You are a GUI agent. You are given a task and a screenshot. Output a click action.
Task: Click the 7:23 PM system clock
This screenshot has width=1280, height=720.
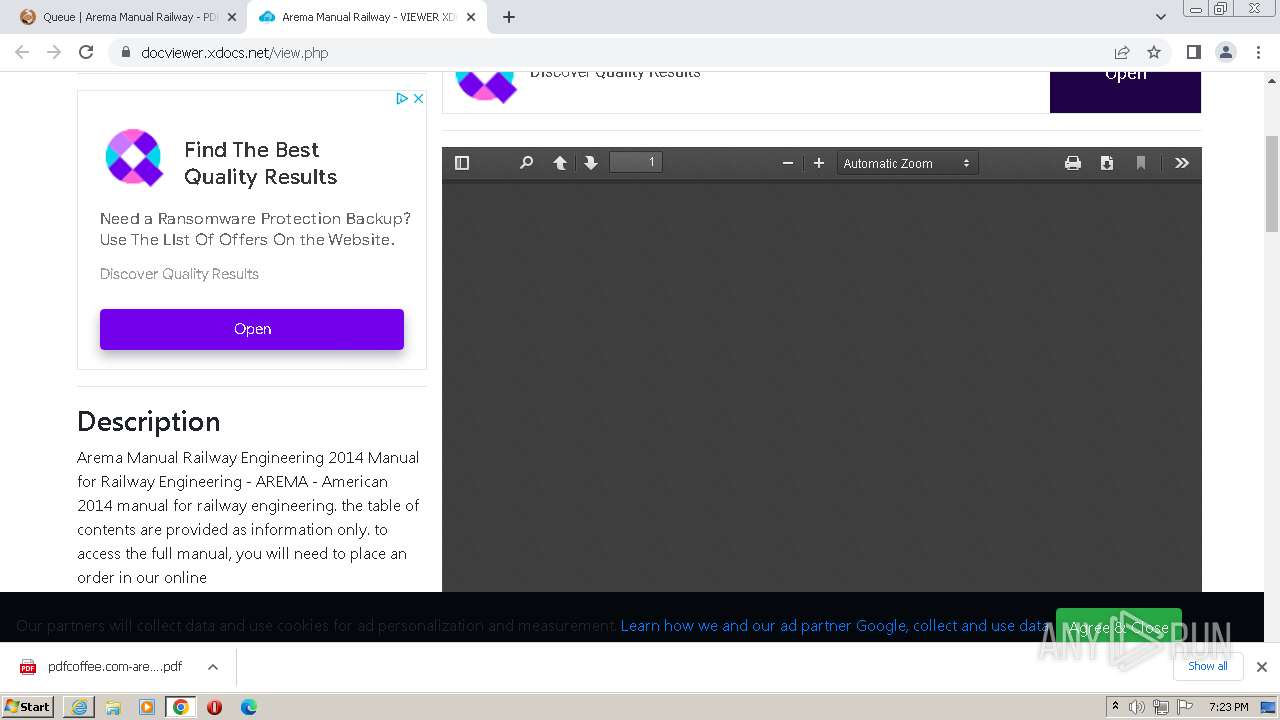pos(1229,707)
